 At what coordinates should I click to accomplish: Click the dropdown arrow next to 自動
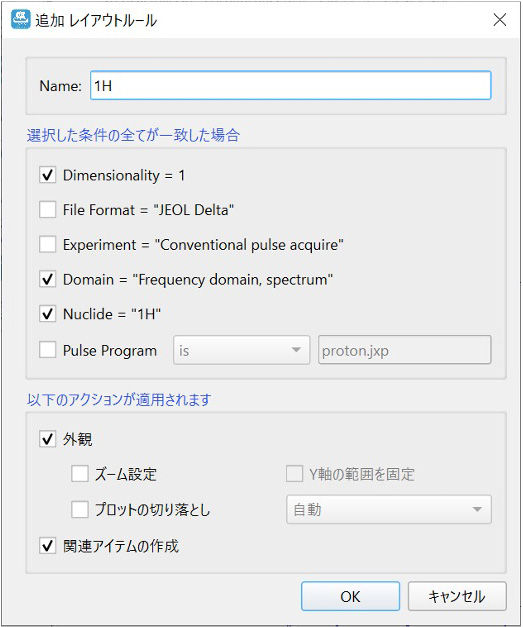pos(477,509)
